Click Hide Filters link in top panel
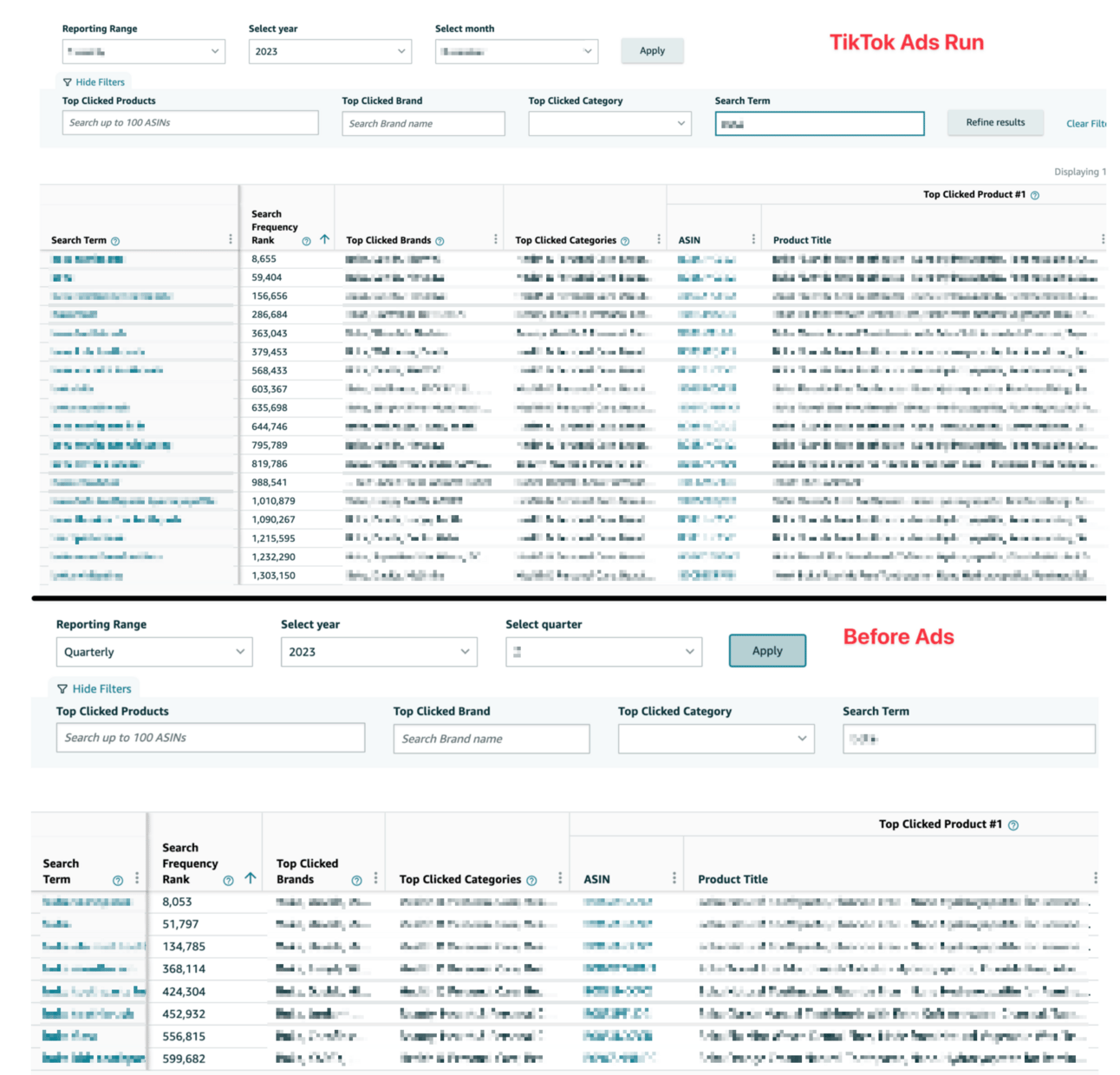This screenshot has width=1120, height=1075. click(100, 82)
